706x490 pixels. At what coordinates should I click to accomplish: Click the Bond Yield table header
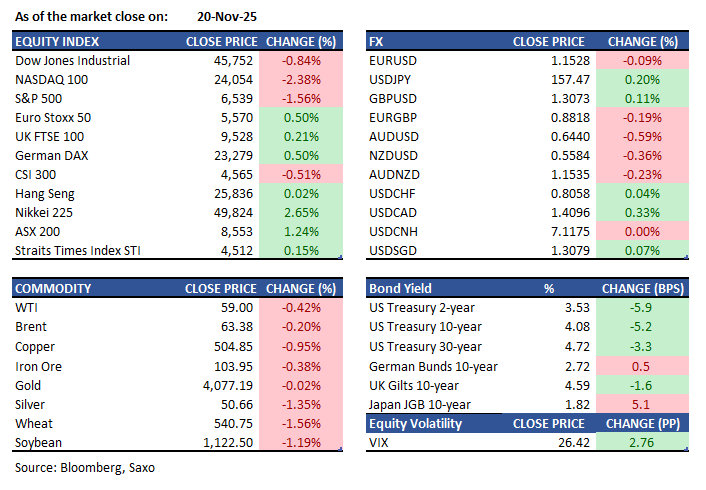pos(401,289)
